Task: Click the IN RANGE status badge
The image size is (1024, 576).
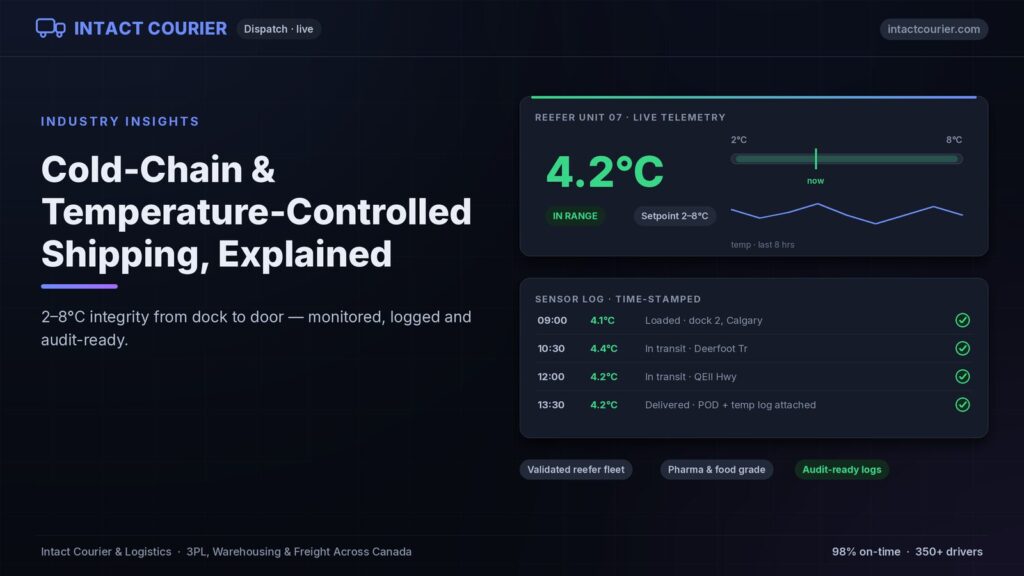Action: pos(575,216)
